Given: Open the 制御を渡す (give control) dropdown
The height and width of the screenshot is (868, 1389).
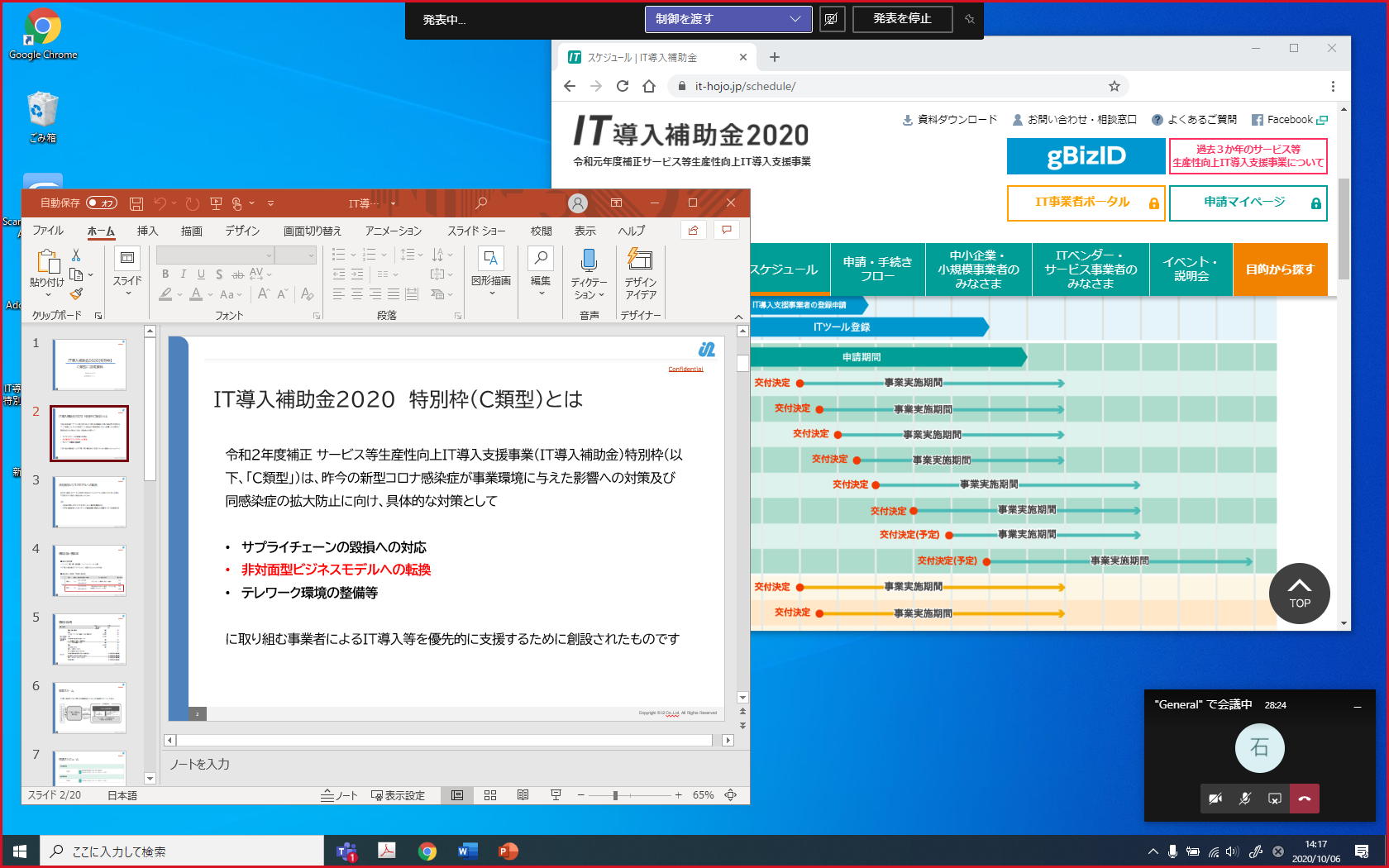Looking at the screenshot, I should (x=728, y=19).
